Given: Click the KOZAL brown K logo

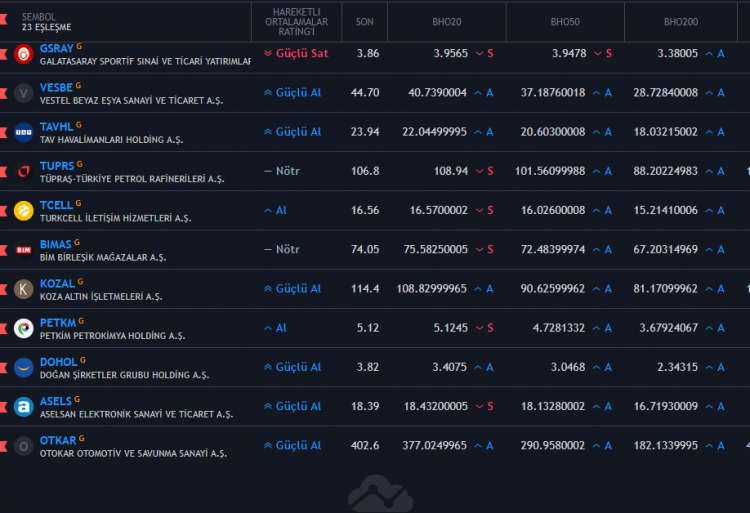Looking at the screenshot, I should (23, 289).
